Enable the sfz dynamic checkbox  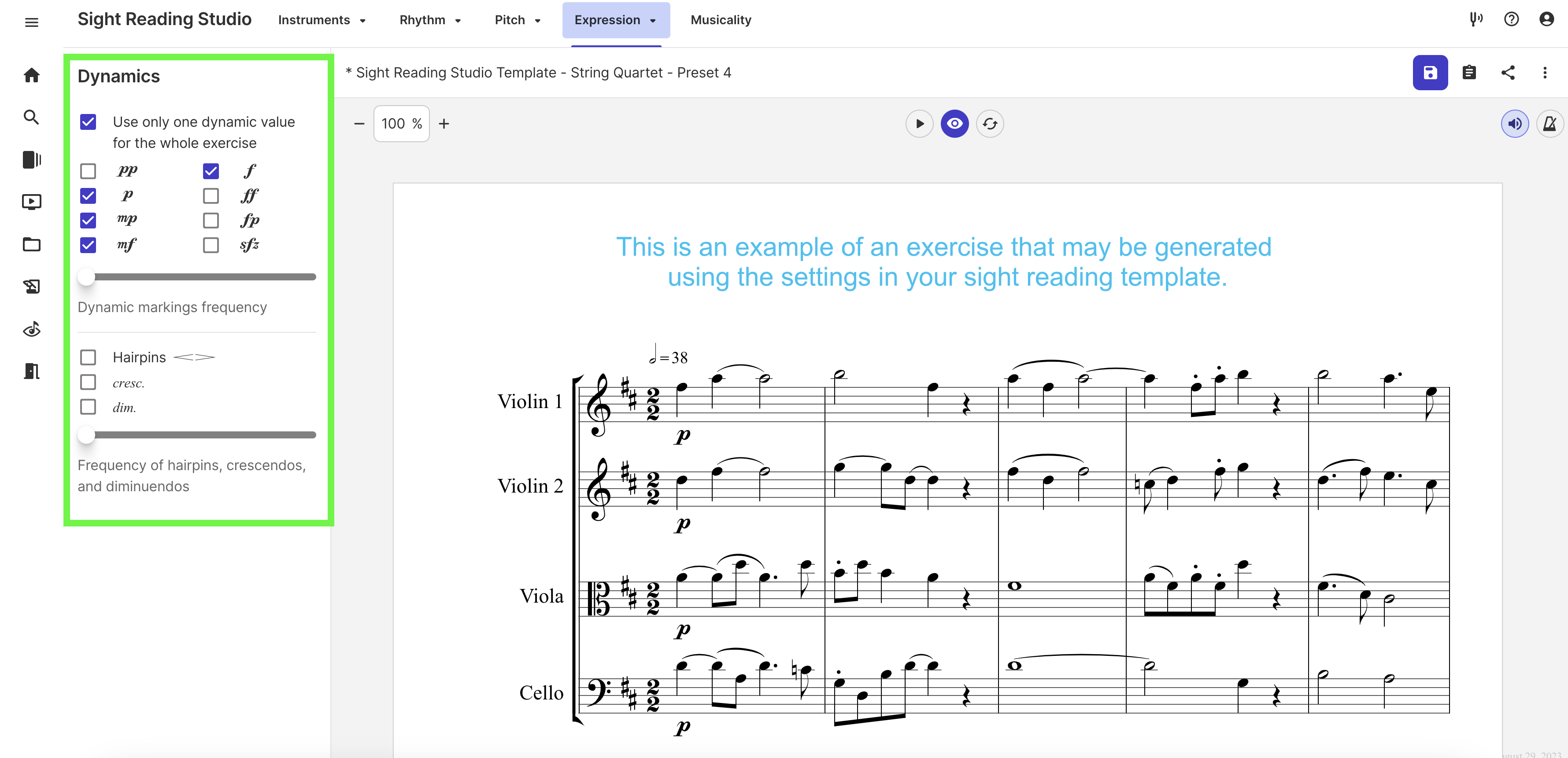coord(211,245)
